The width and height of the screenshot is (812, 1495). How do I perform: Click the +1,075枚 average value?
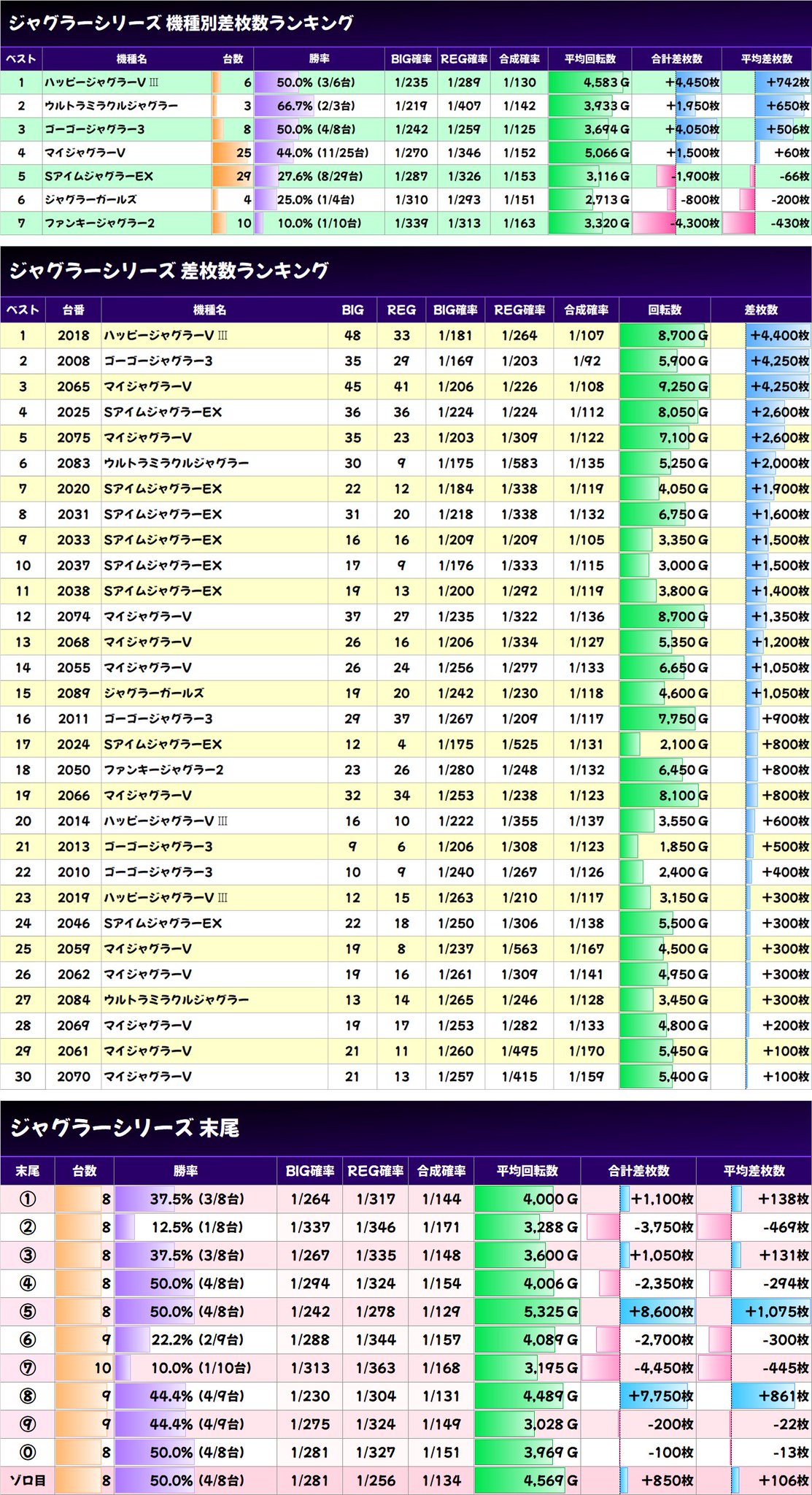(x=777, y=1312)
